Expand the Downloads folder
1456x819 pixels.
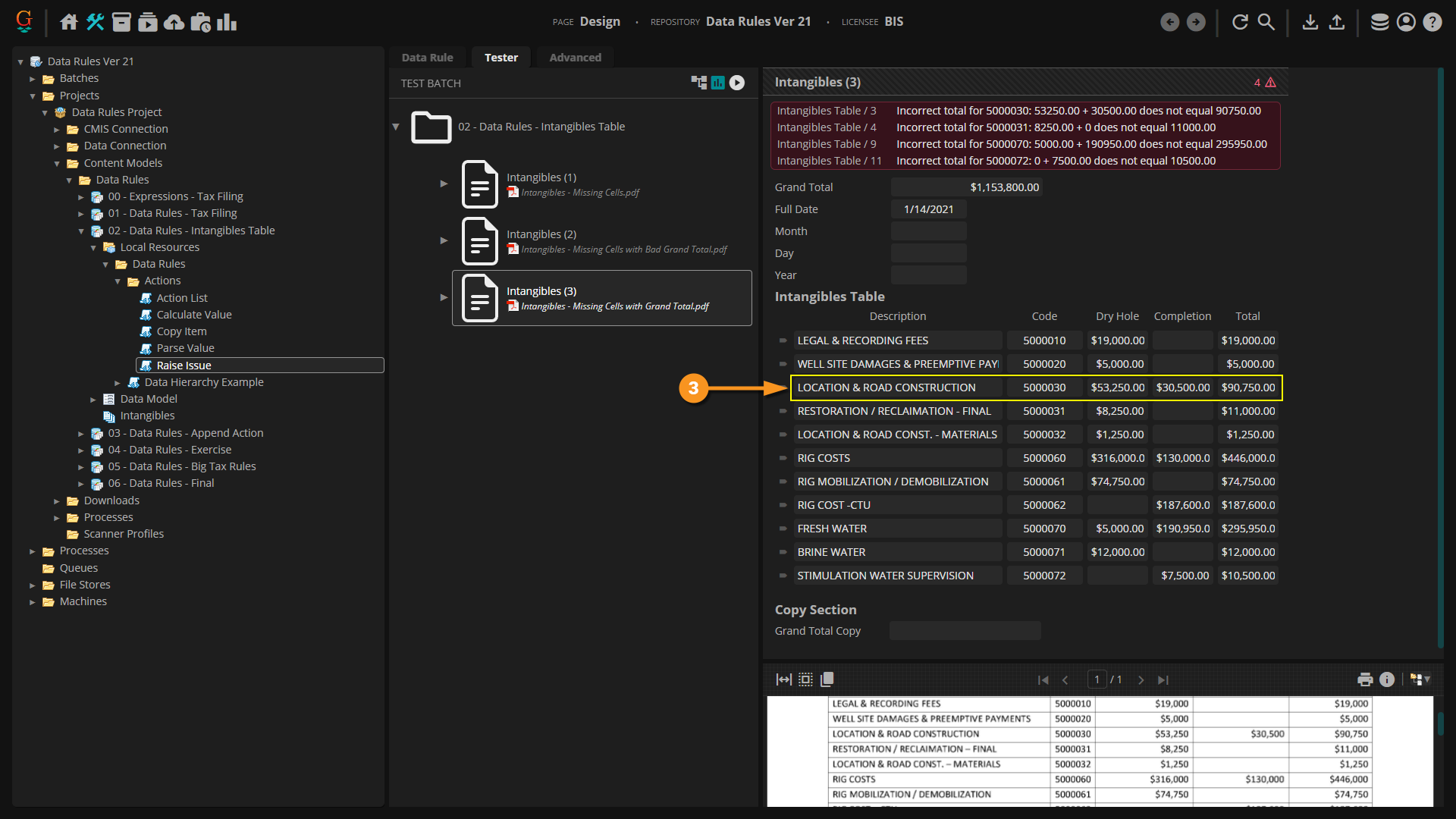(x=57, y=501)
